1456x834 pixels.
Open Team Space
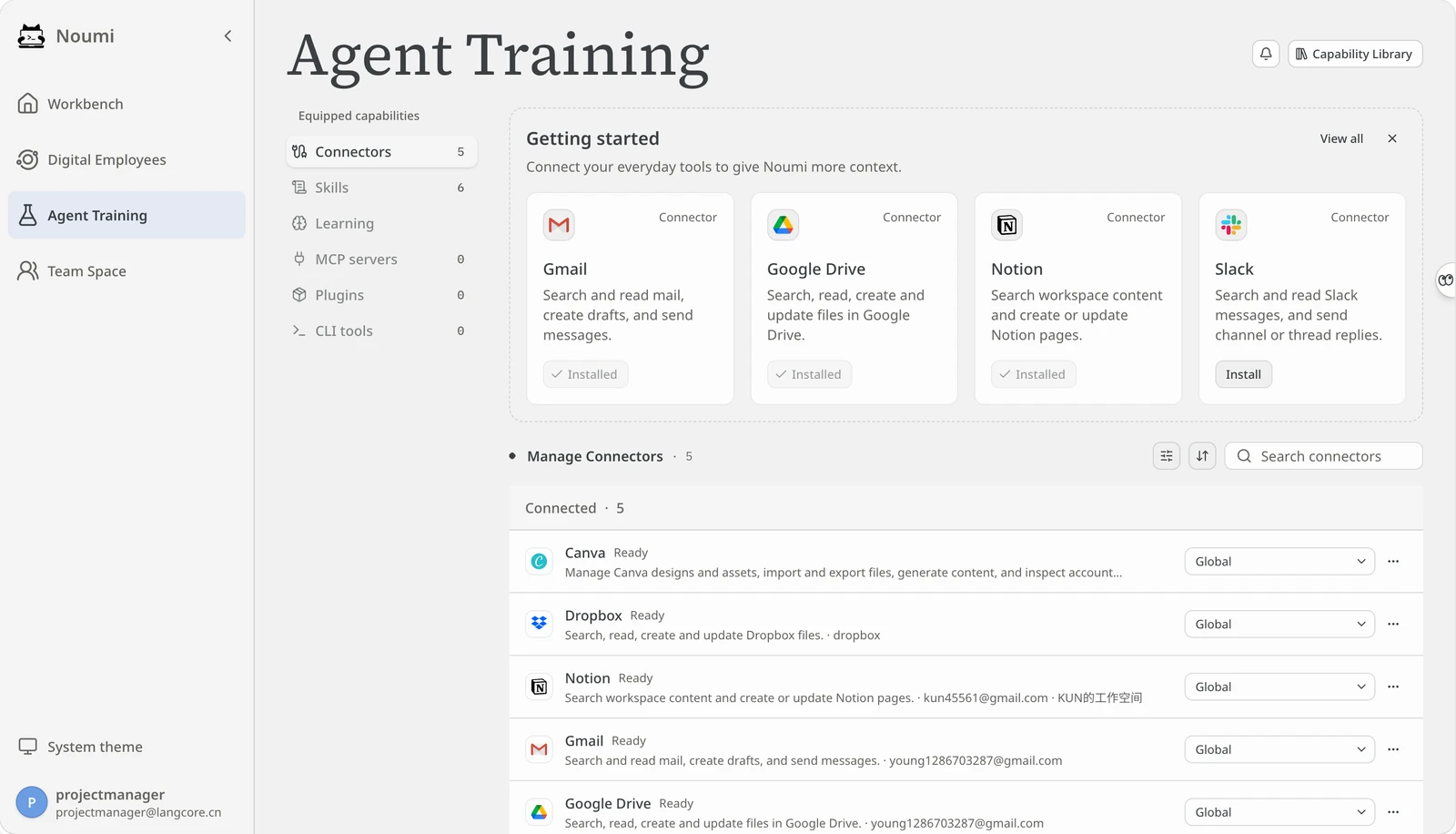point(126,270)
